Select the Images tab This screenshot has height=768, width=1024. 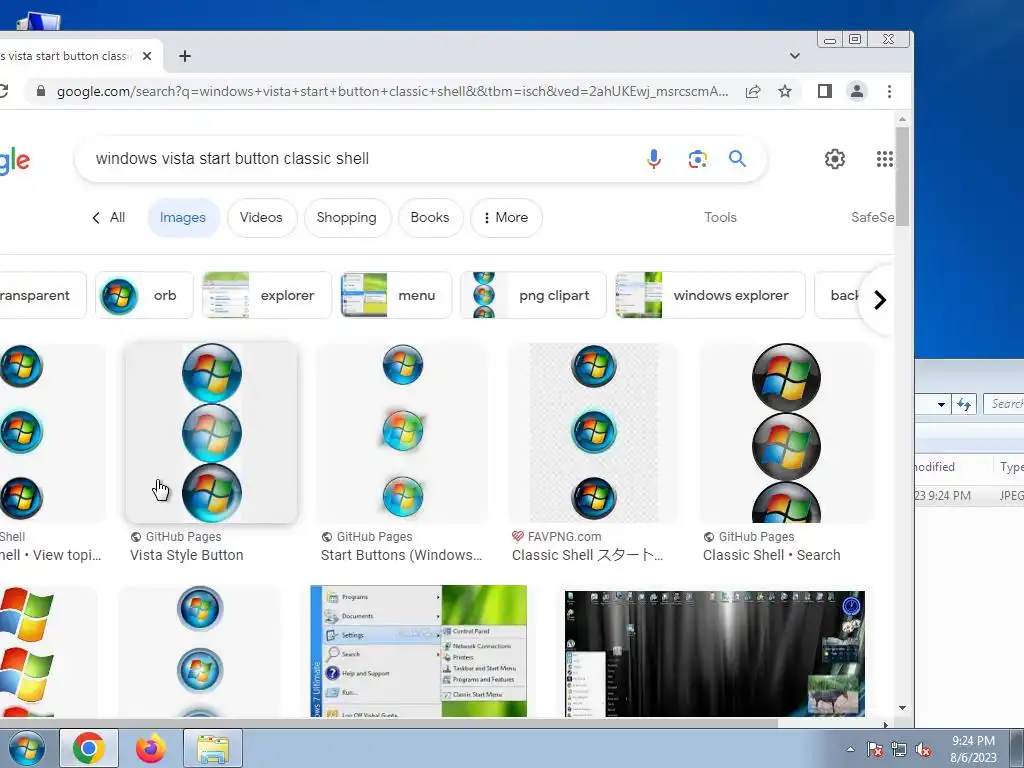click(x=183, y=217)
